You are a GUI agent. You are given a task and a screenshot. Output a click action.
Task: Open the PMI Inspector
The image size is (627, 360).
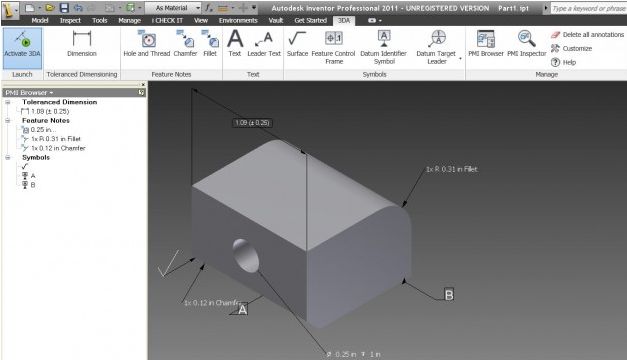527,44
